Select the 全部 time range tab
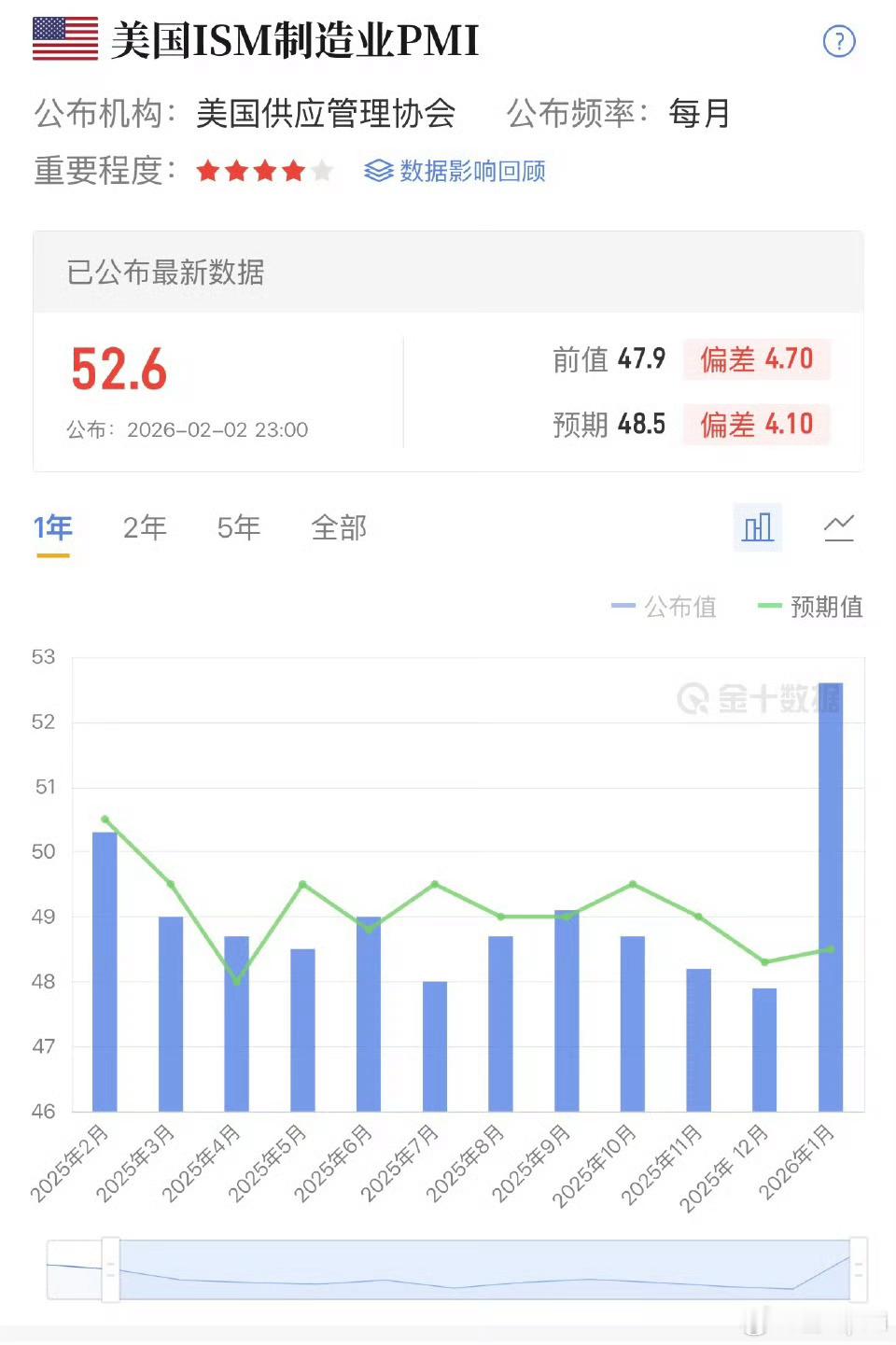The image size is (896, 1345). click(340, 527)
